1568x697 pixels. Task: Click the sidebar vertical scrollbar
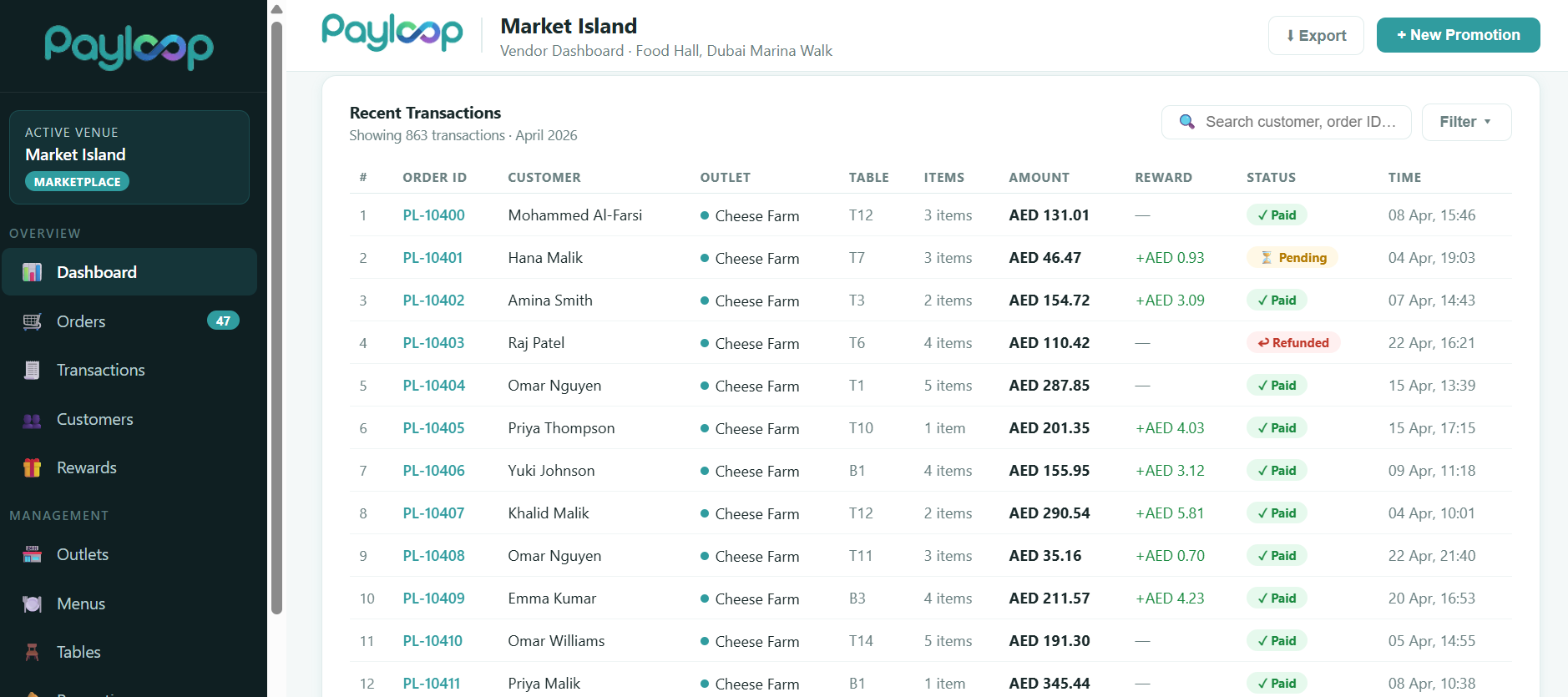pyautogui.click(x=277, y=317)
